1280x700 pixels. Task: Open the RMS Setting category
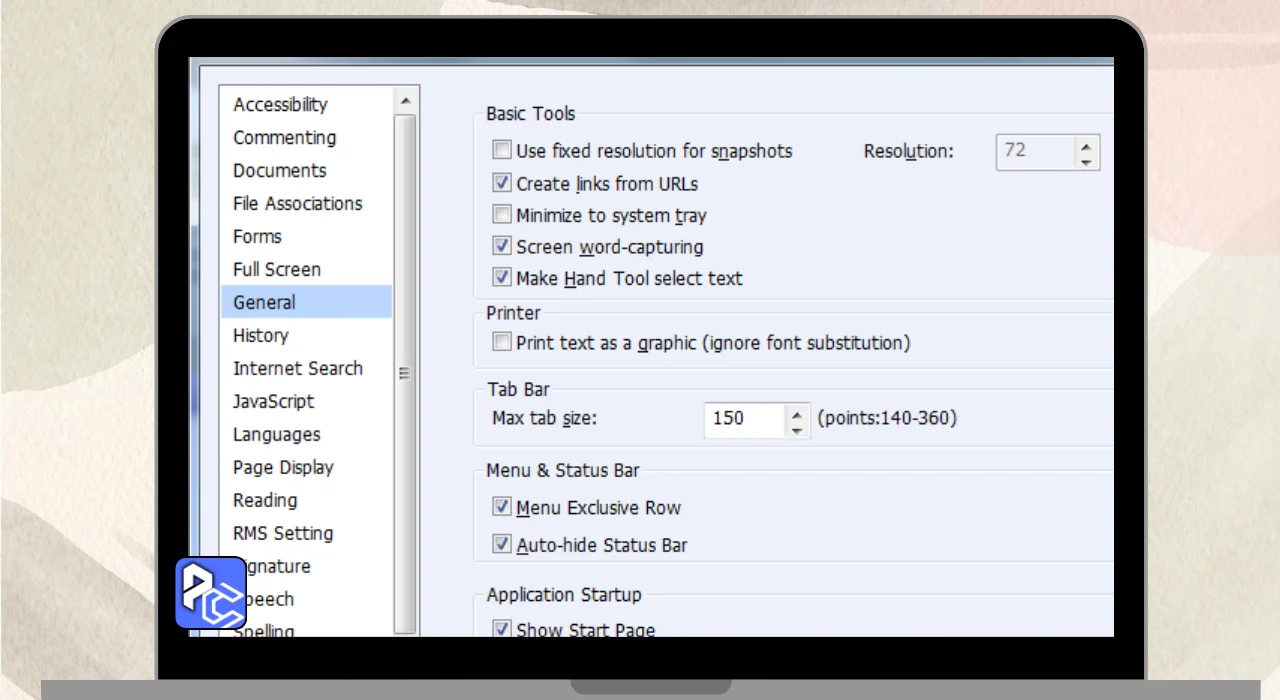pos(283,534)
